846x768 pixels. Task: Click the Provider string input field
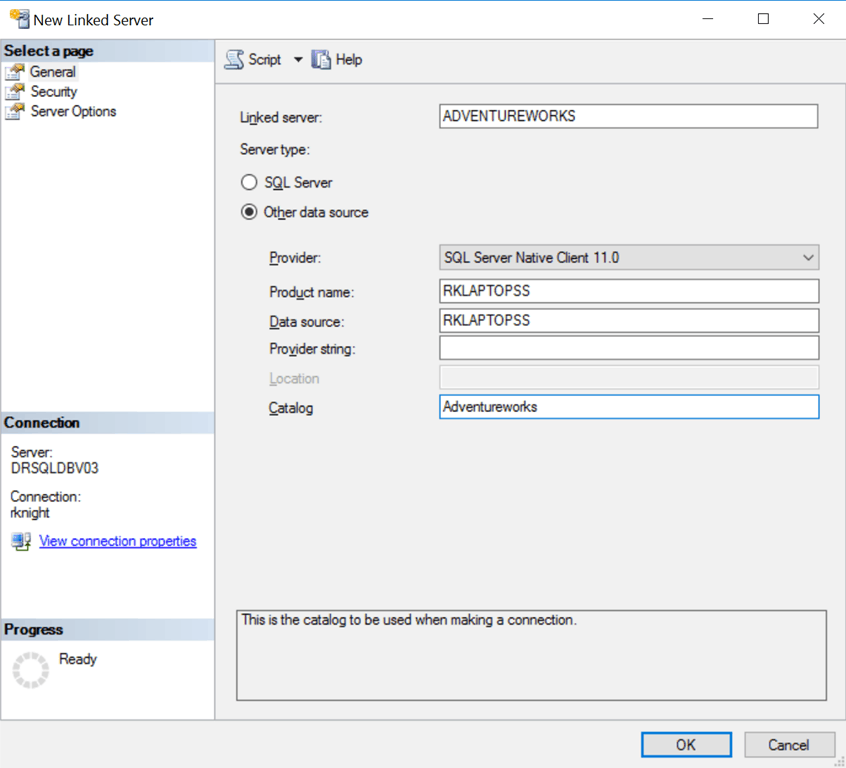(629, 348)
